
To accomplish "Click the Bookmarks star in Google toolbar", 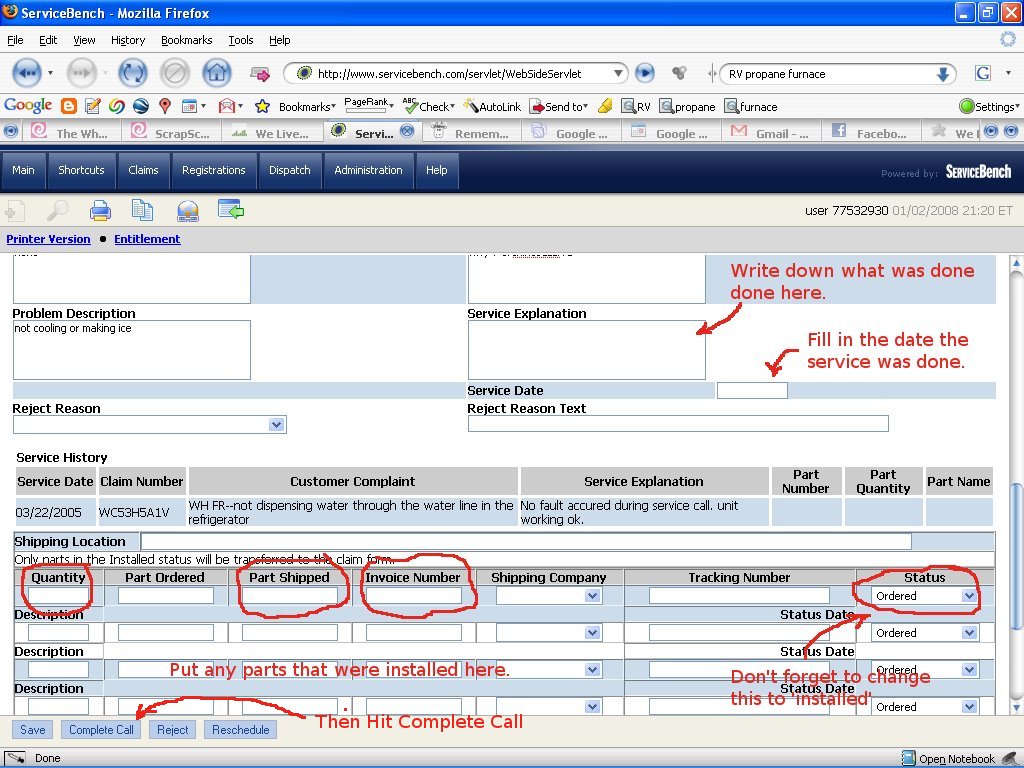I will coord(262,106).
